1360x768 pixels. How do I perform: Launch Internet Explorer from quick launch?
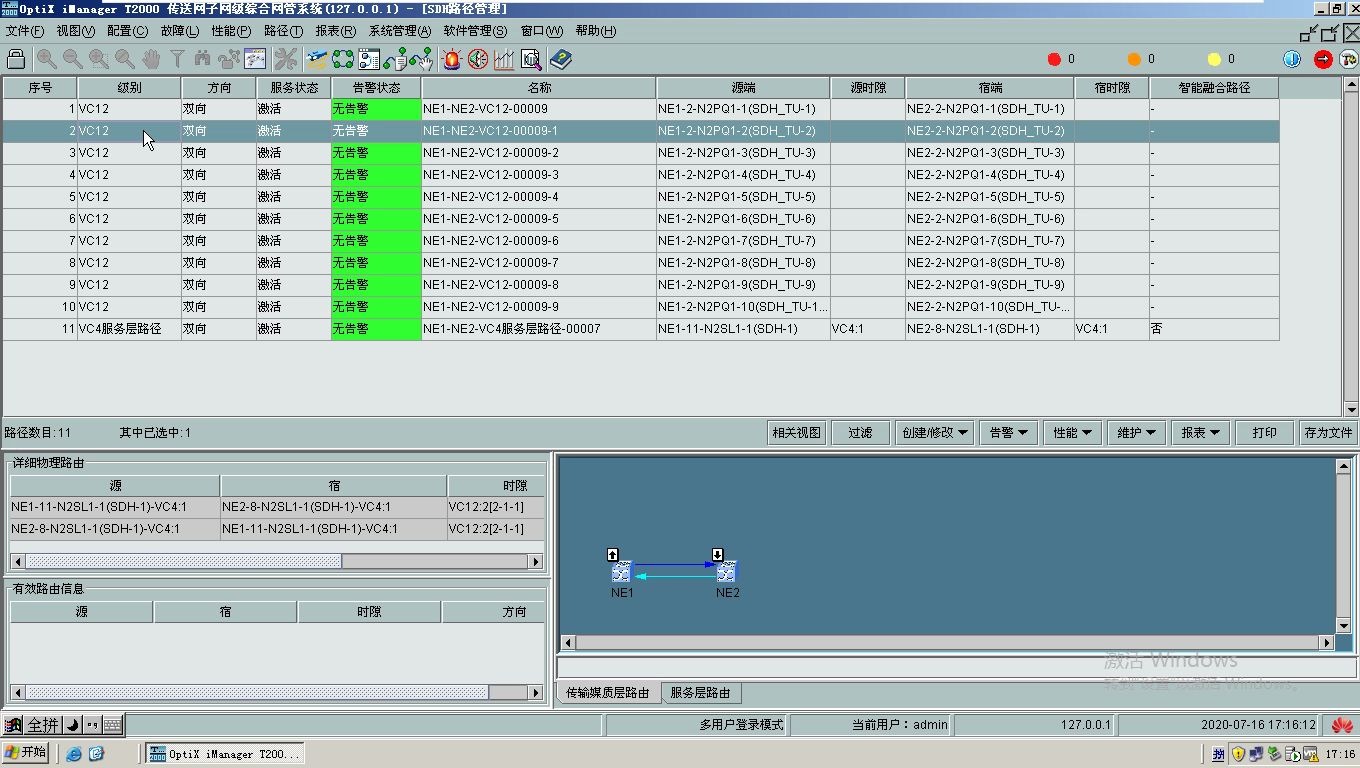pyautogui.click(x=73, y=754)
